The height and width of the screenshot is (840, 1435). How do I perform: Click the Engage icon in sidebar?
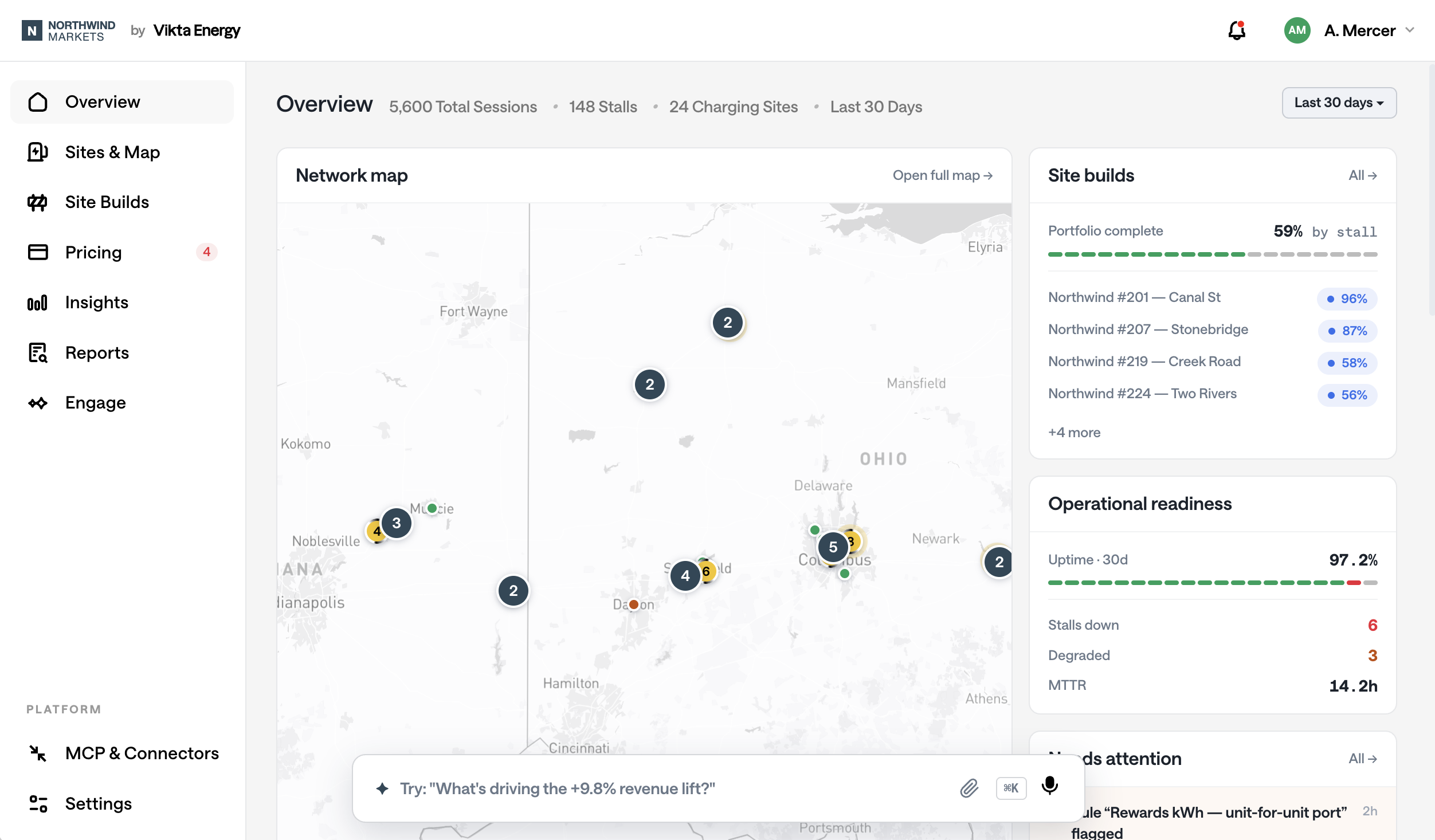pyautogui.click(x=38, y=403)
